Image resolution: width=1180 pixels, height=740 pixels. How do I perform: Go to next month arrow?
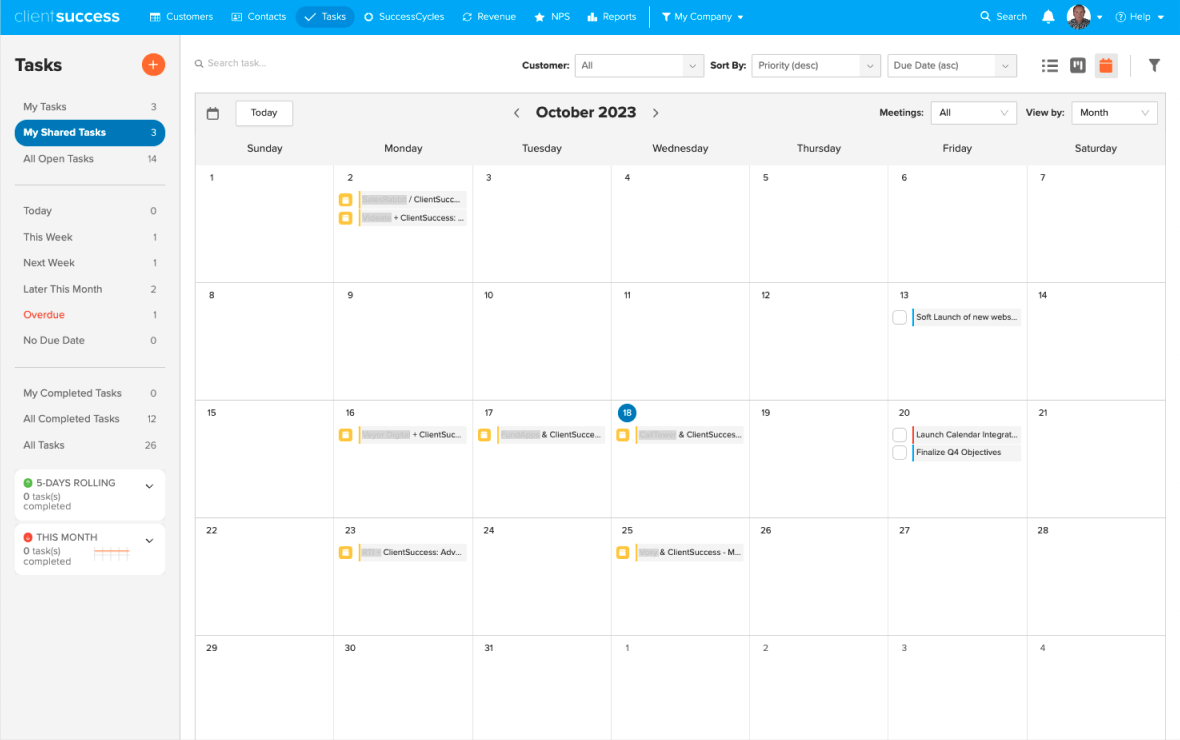pos(655,113)
